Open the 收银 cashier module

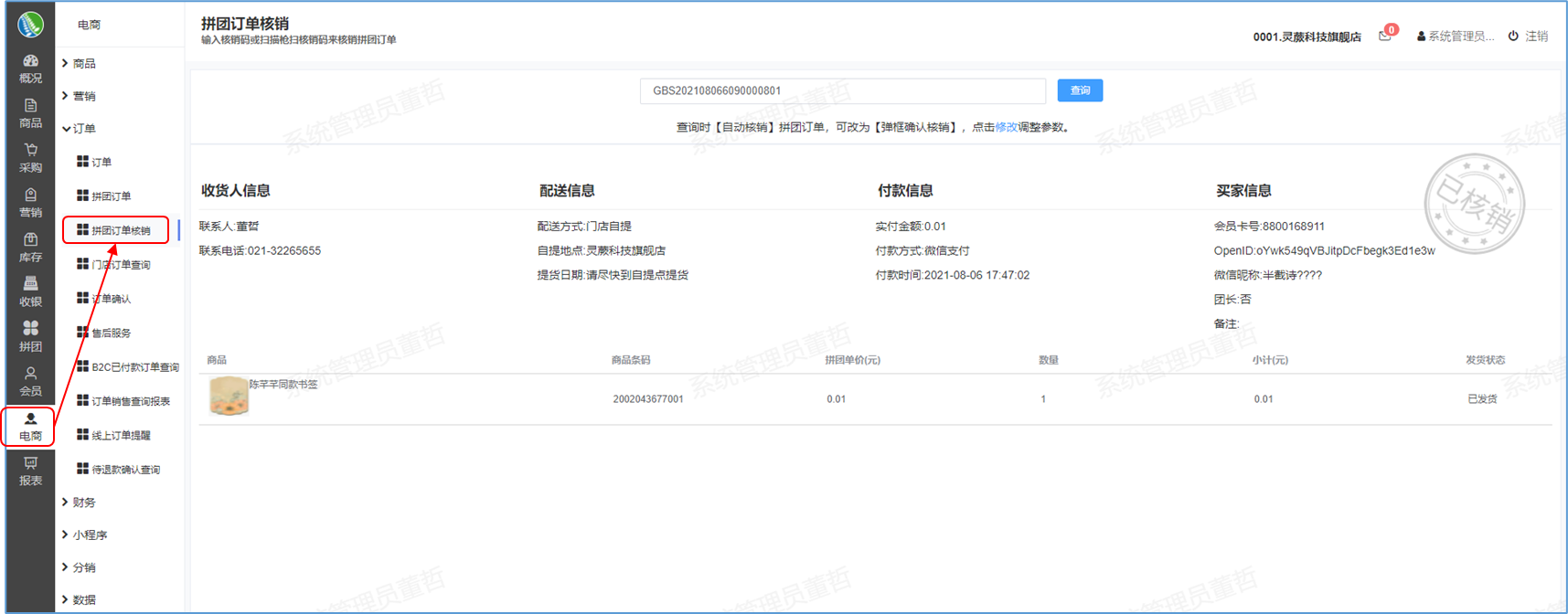[30, 292]
